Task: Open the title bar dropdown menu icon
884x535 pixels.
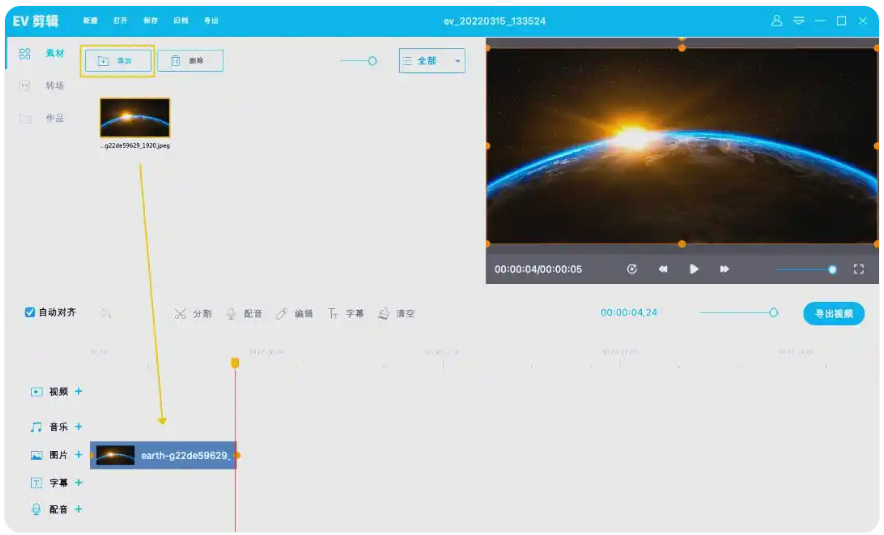Action: click(x=798, y=20)
